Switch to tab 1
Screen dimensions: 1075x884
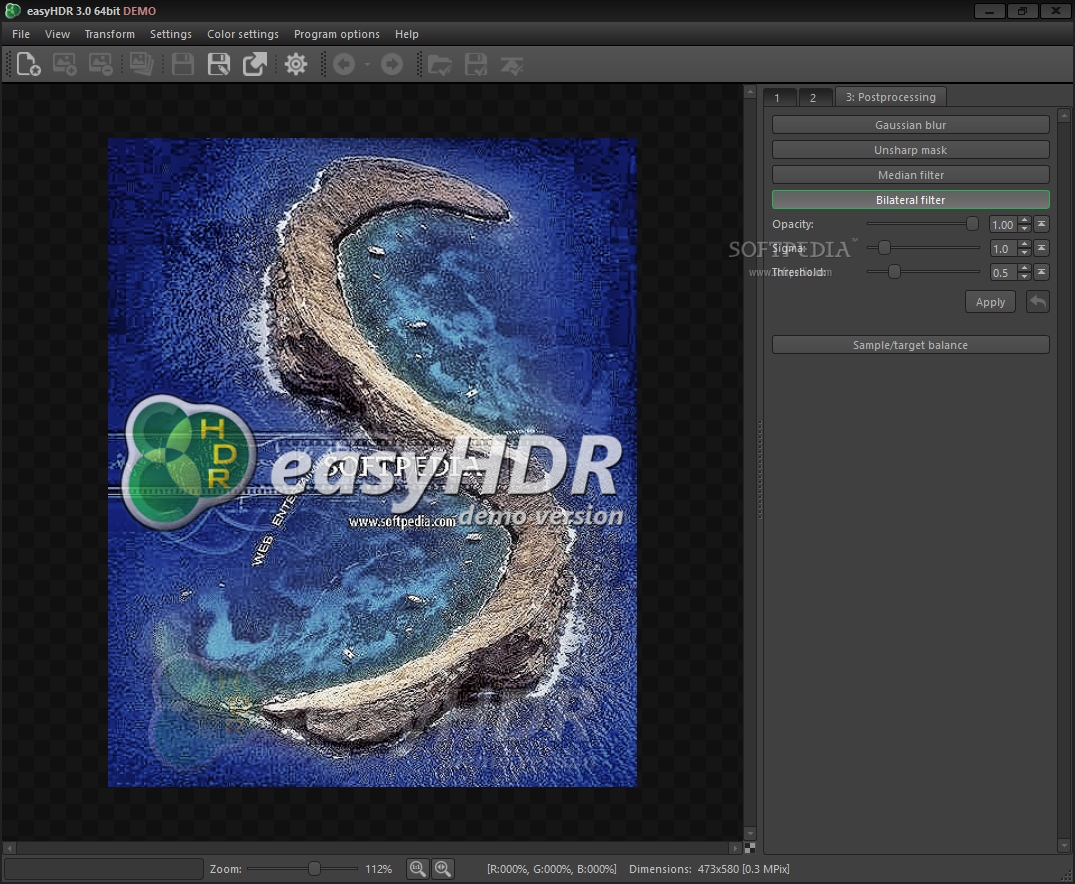(x=780, y=97)
